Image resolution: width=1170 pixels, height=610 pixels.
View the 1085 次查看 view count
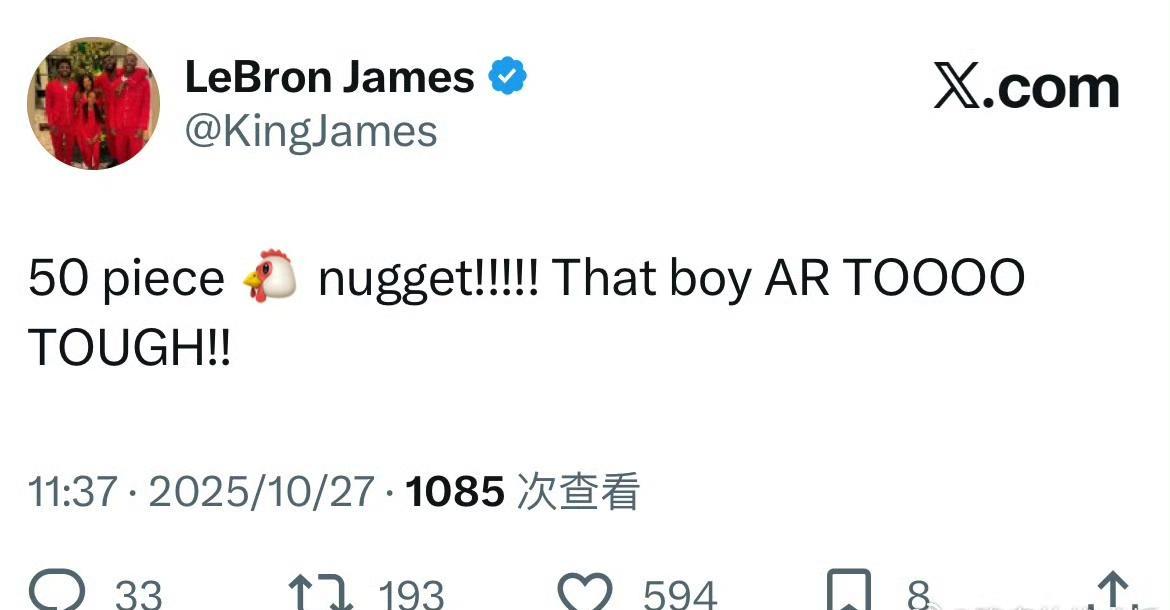point(522,492)
